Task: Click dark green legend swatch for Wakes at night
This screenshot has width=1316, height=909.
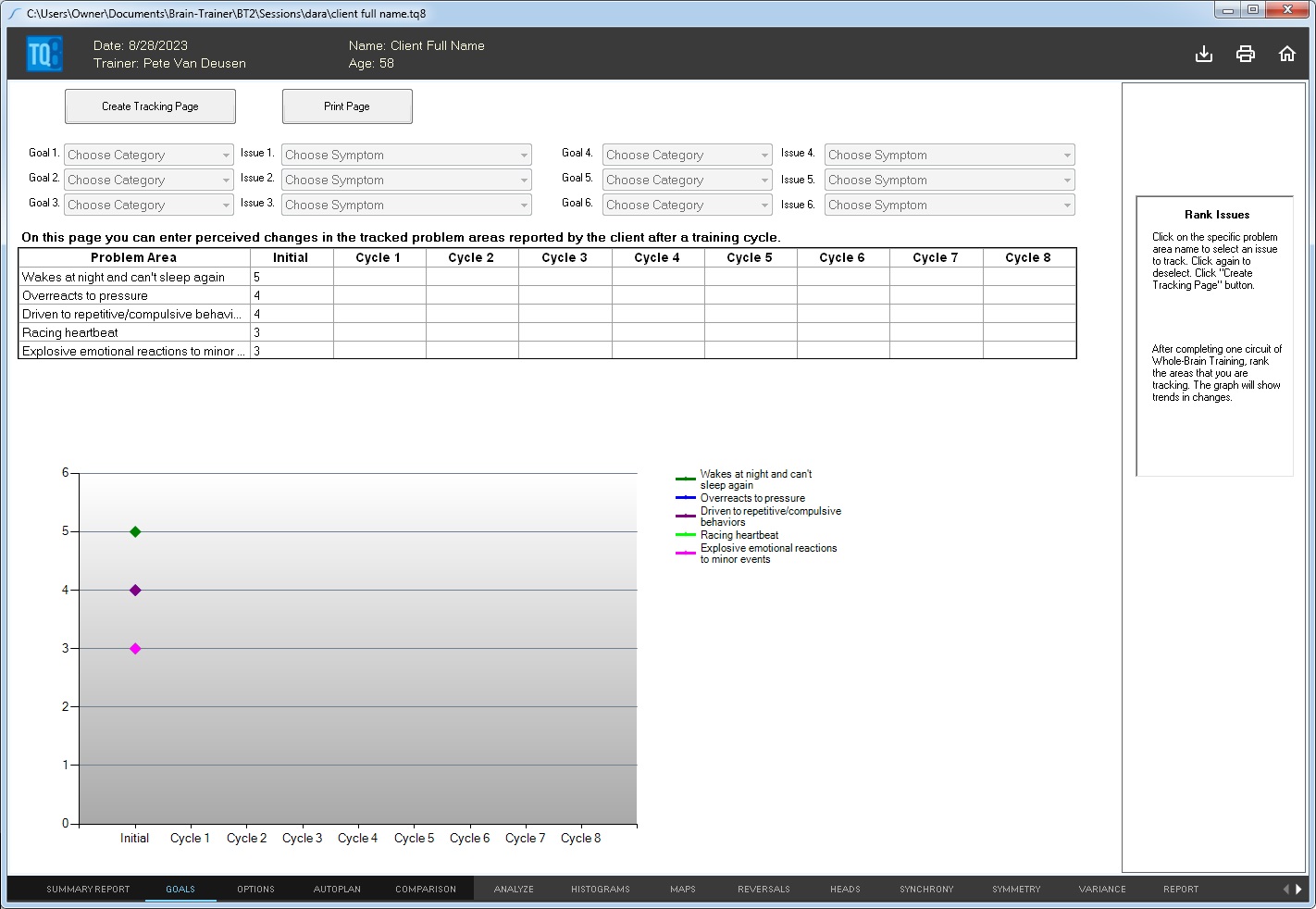Action: 686,479
